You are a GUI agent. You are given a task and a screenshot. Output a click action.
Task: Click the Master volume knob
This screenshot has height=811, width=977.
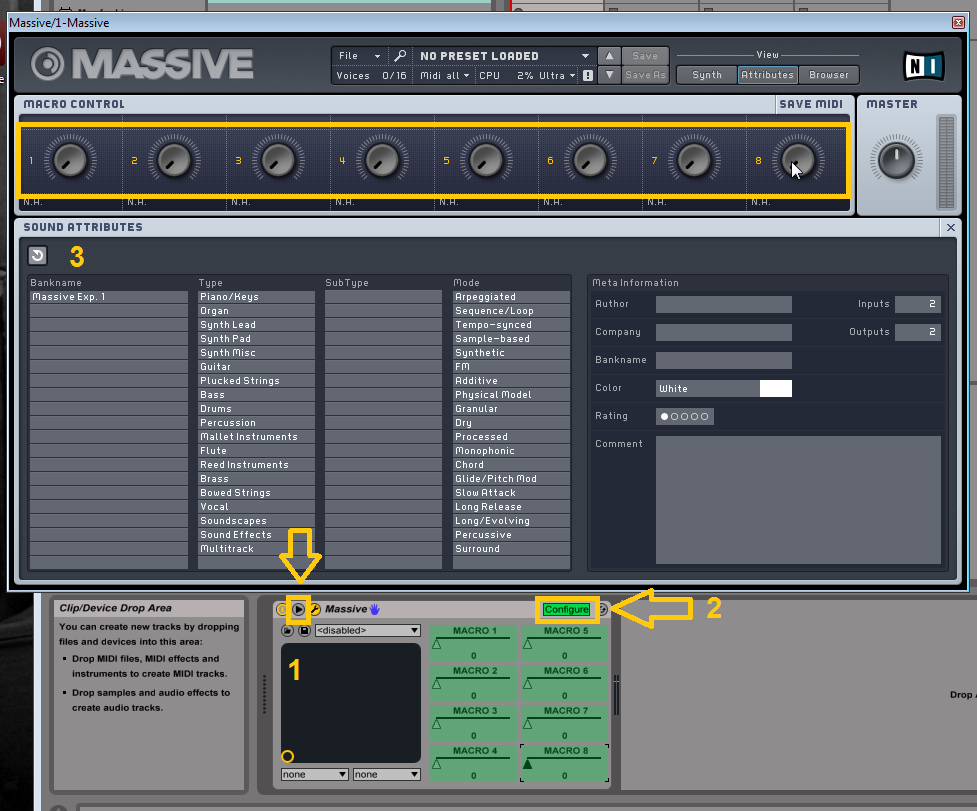point(896,159)
